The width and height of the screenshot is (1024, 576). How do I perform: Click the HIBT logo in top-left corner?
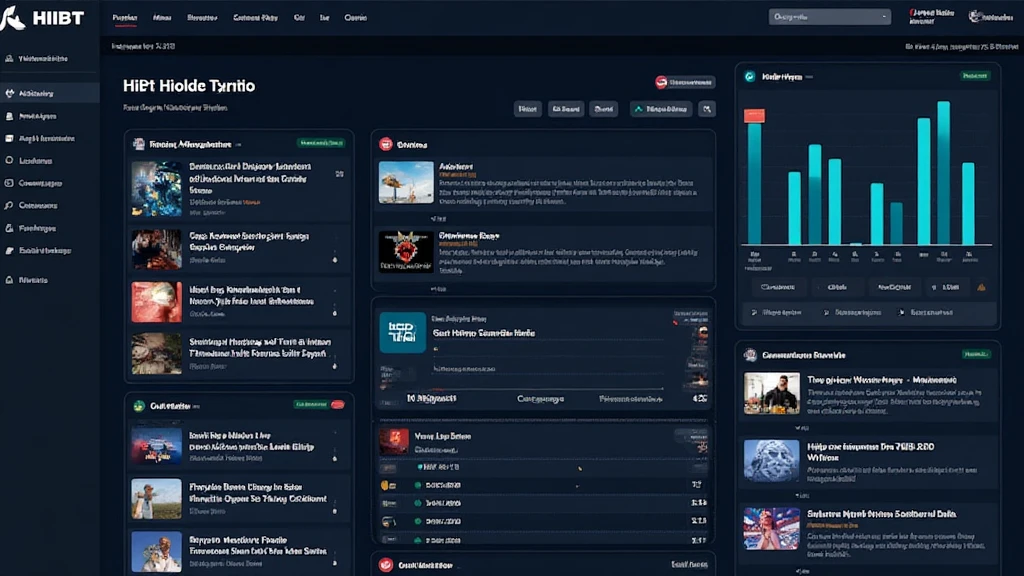[42, 17]
